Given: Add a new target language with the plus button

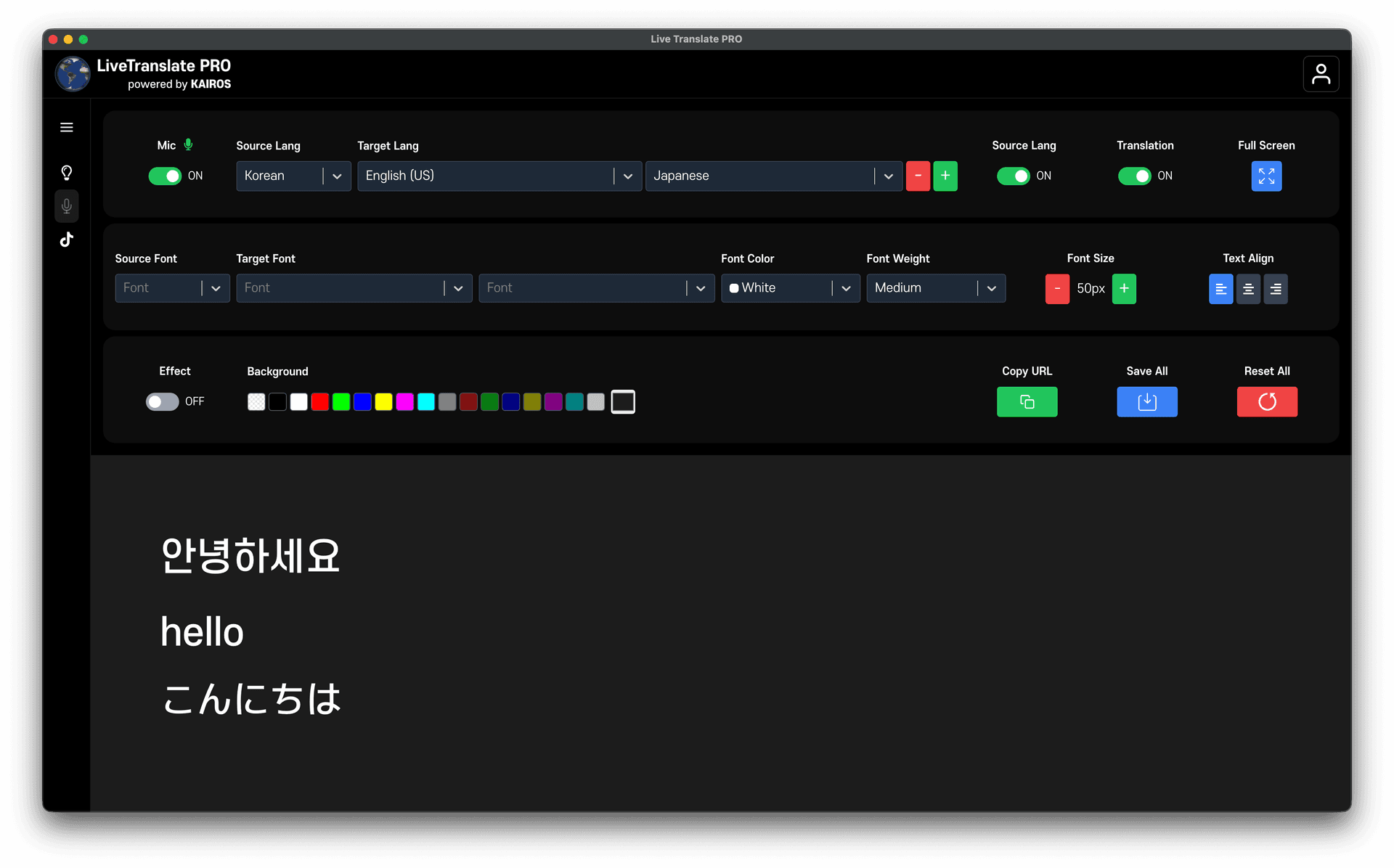Looking at the screenshot, I should (x=945, y=176).
